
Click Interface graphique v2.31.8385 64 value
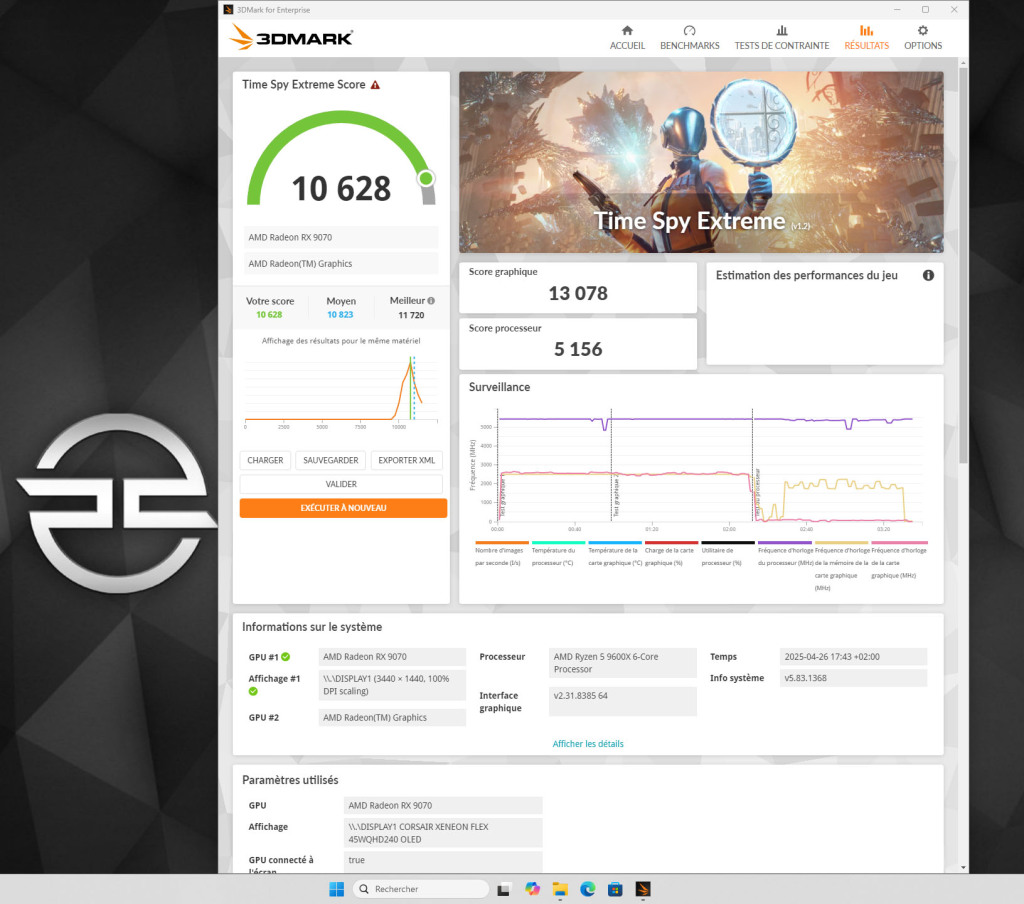coord(622,702)
